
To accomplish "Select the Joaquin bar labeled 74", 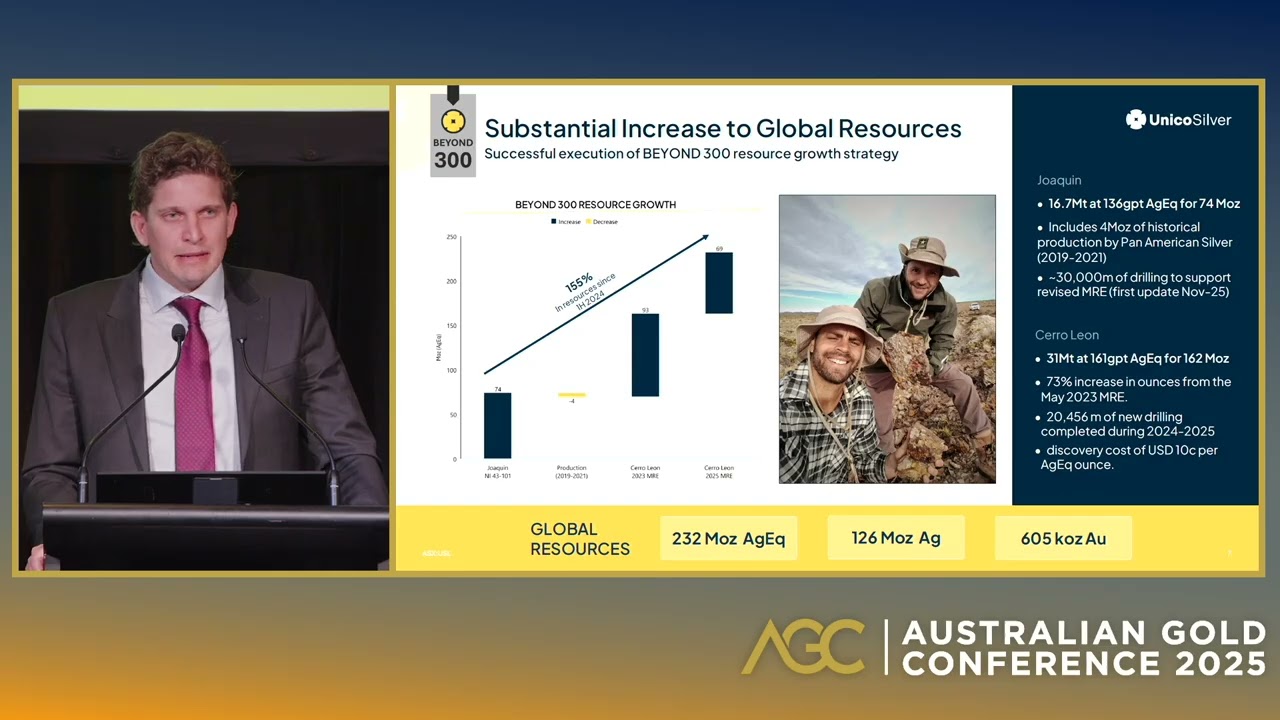I will point(497,426).
